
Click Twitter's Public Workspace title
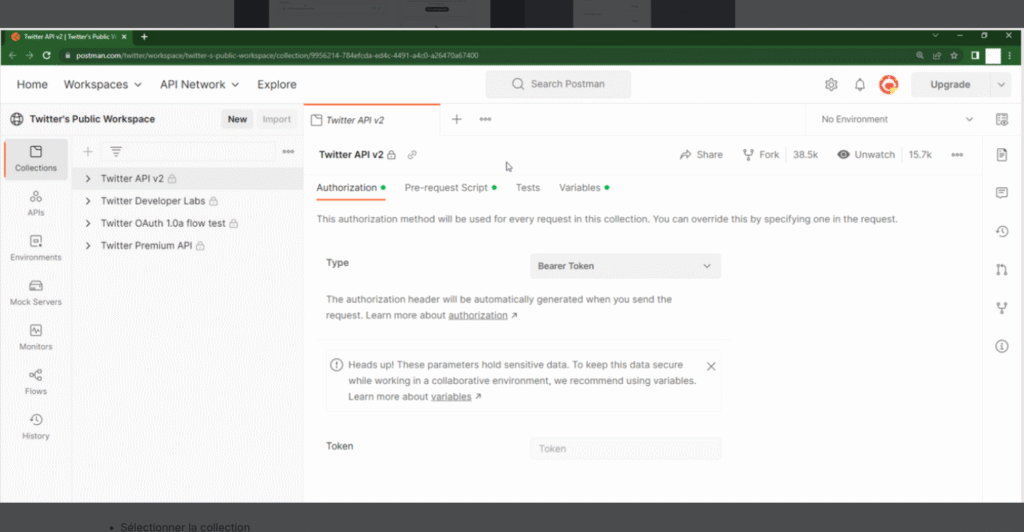[92, 119]
